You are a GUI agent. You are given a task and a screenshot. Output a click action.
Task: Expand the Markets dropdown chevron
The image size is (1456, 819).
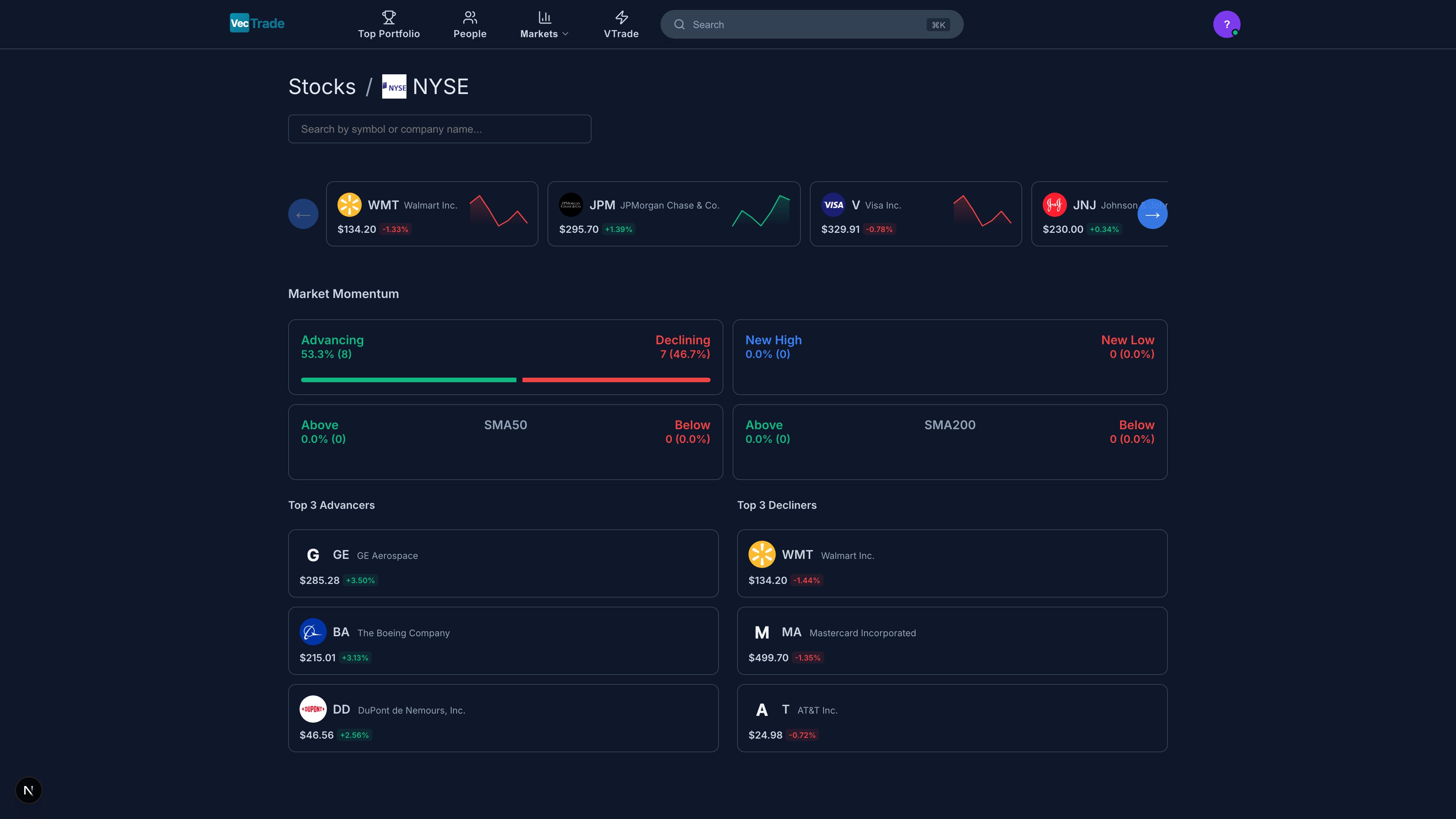pyautogui.click(x=565, y=34)
